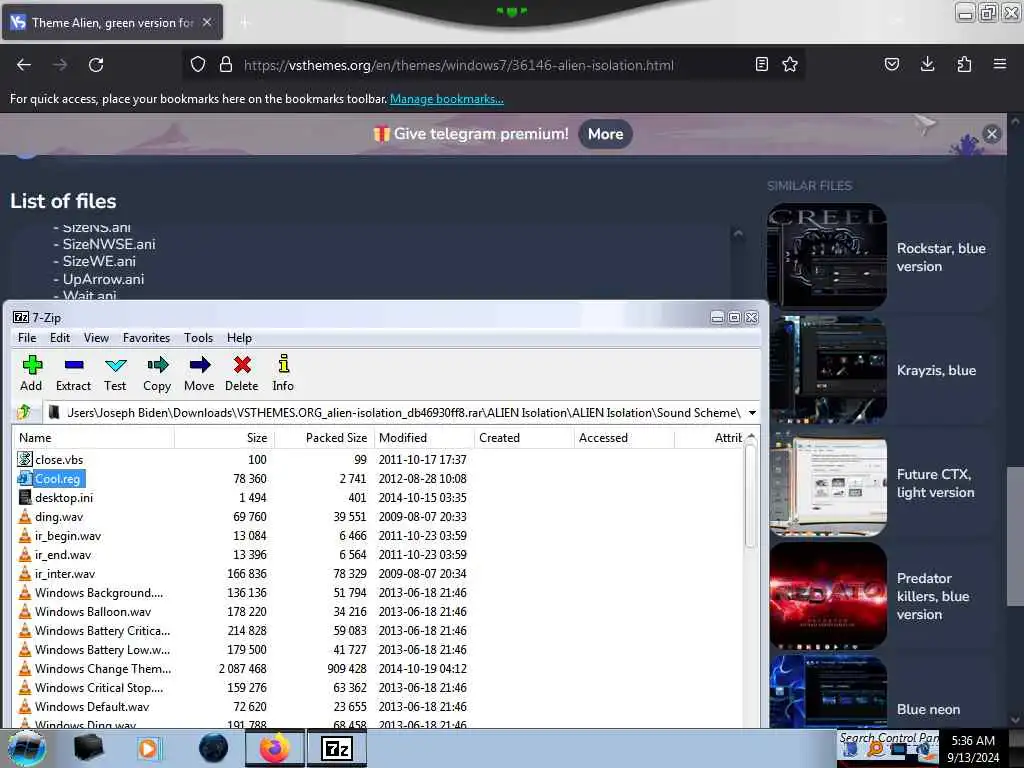Open Future CTX, light version theme

click(x=935, y=483)
